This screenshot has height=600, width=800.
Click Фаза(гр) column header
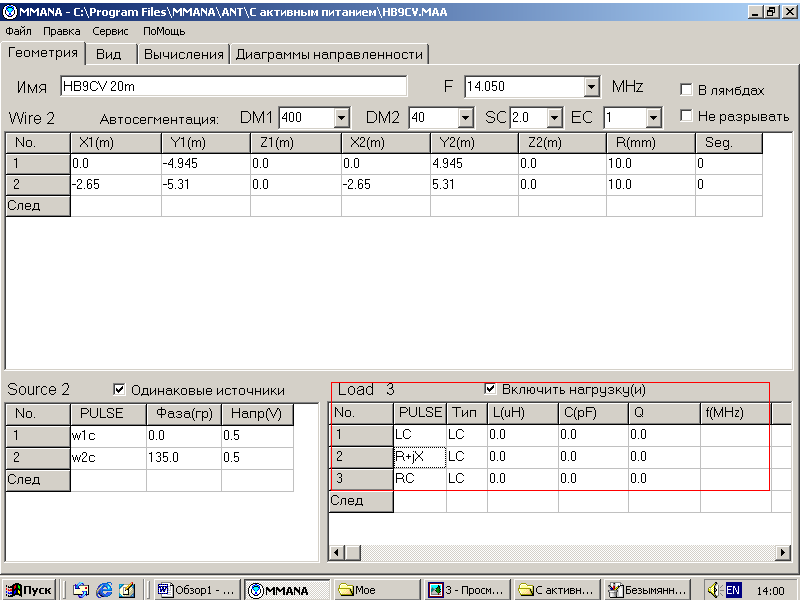(184, 414)
